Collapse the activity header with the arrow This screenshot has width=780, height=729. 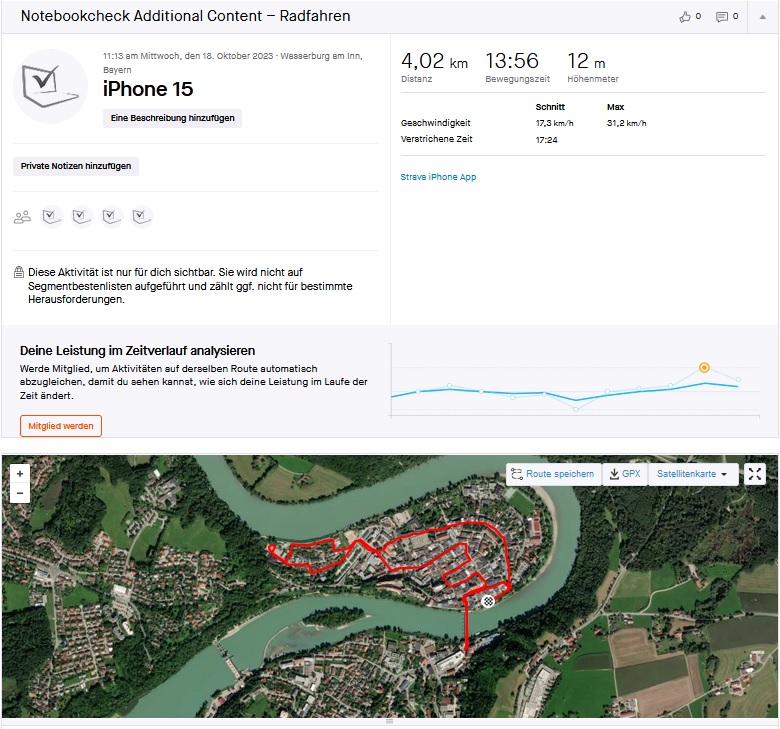[762, 17]
